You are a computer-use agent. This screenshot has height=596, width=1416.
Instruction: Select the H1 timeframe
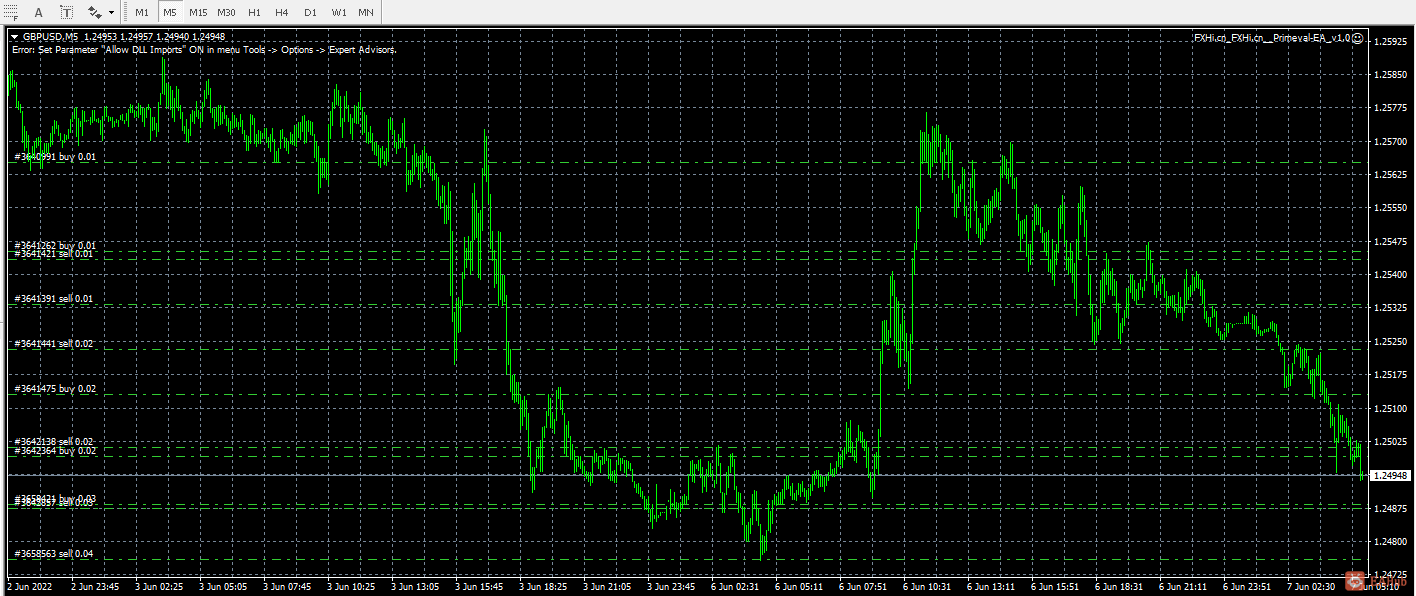[x=254, y=12]
